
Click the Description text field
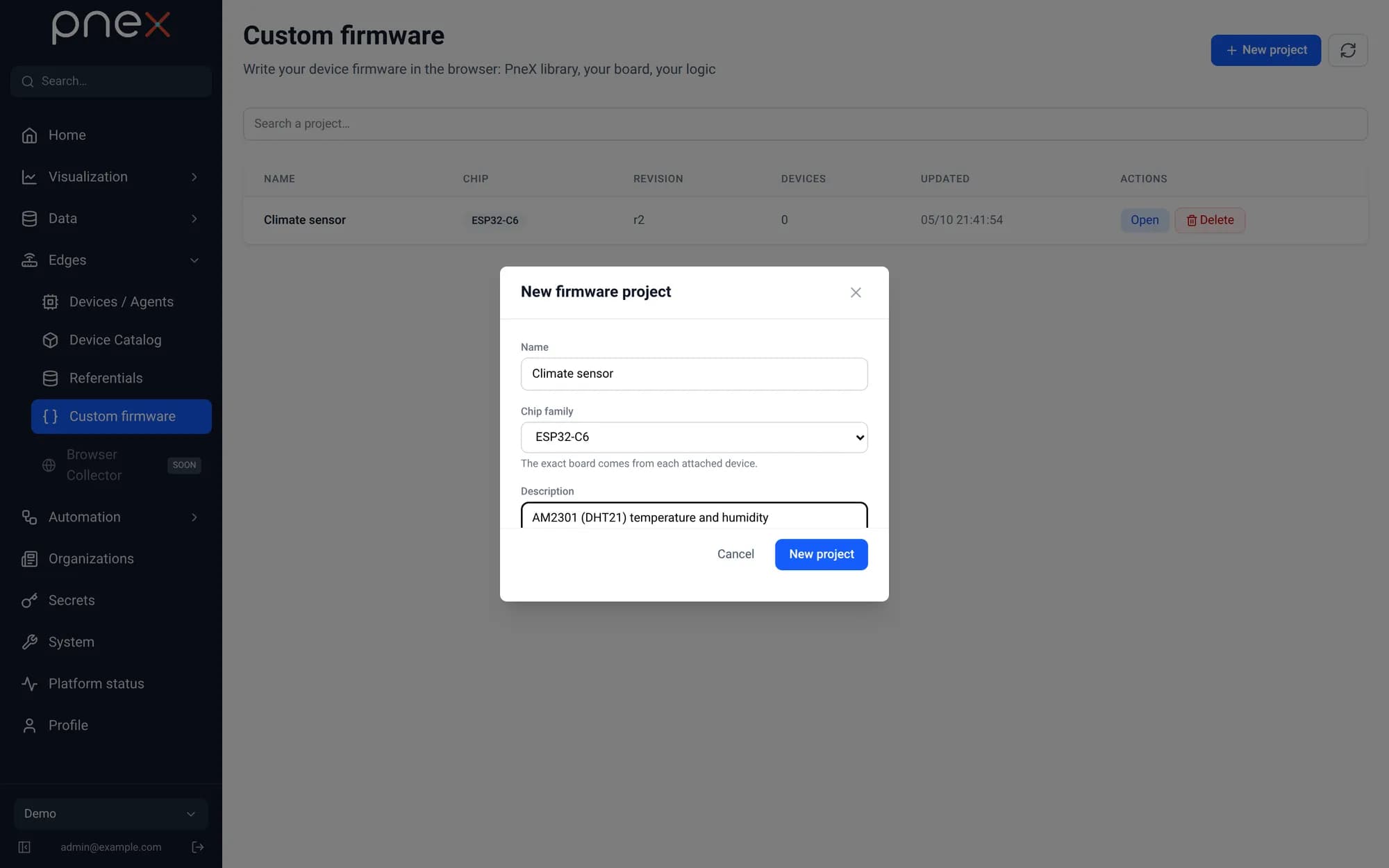tap(694, 516)
